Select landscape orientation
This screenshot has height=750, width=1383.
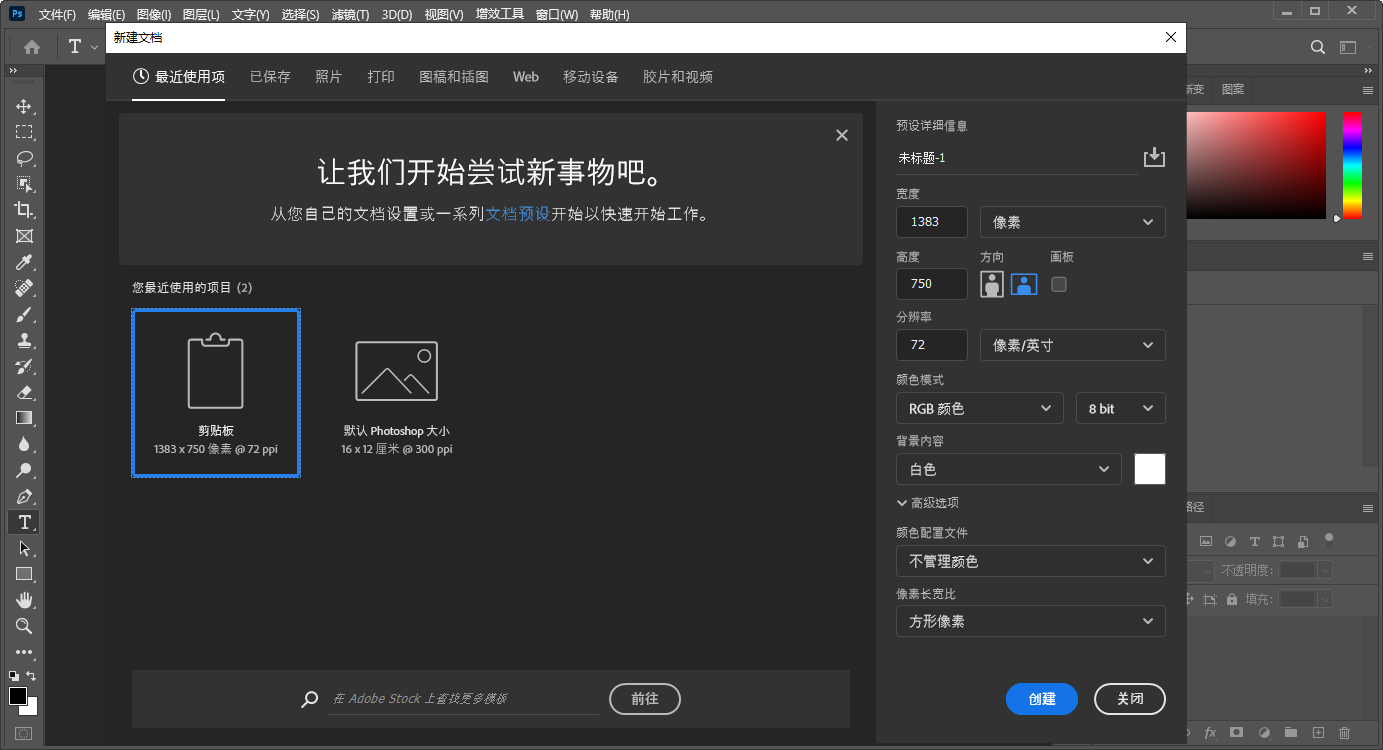pyautogui.click(x=1023, y=284)
